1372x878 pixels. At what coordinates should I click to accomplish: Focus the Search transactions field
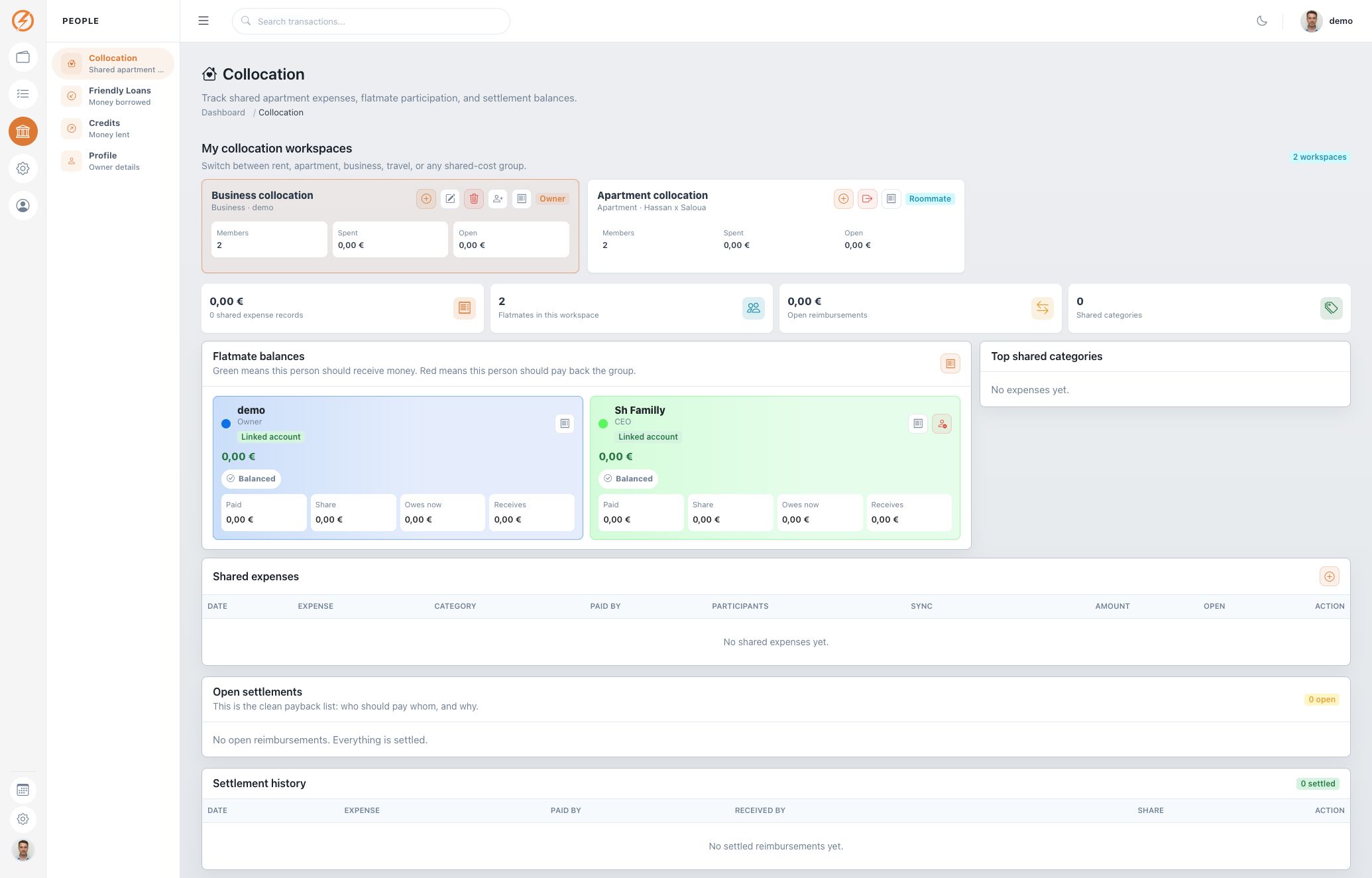click(x=371, y=21)
